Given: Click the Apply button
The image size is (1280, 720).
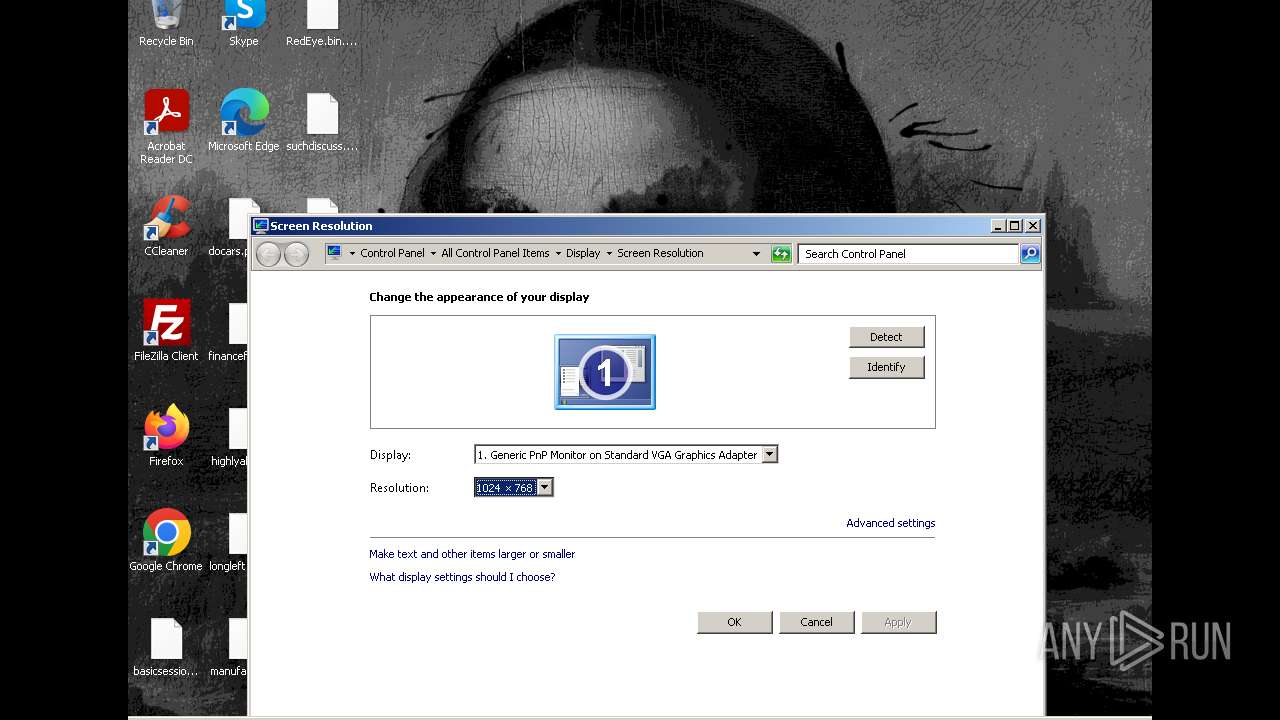Looking at the screenshot, I should pos(898,622).
